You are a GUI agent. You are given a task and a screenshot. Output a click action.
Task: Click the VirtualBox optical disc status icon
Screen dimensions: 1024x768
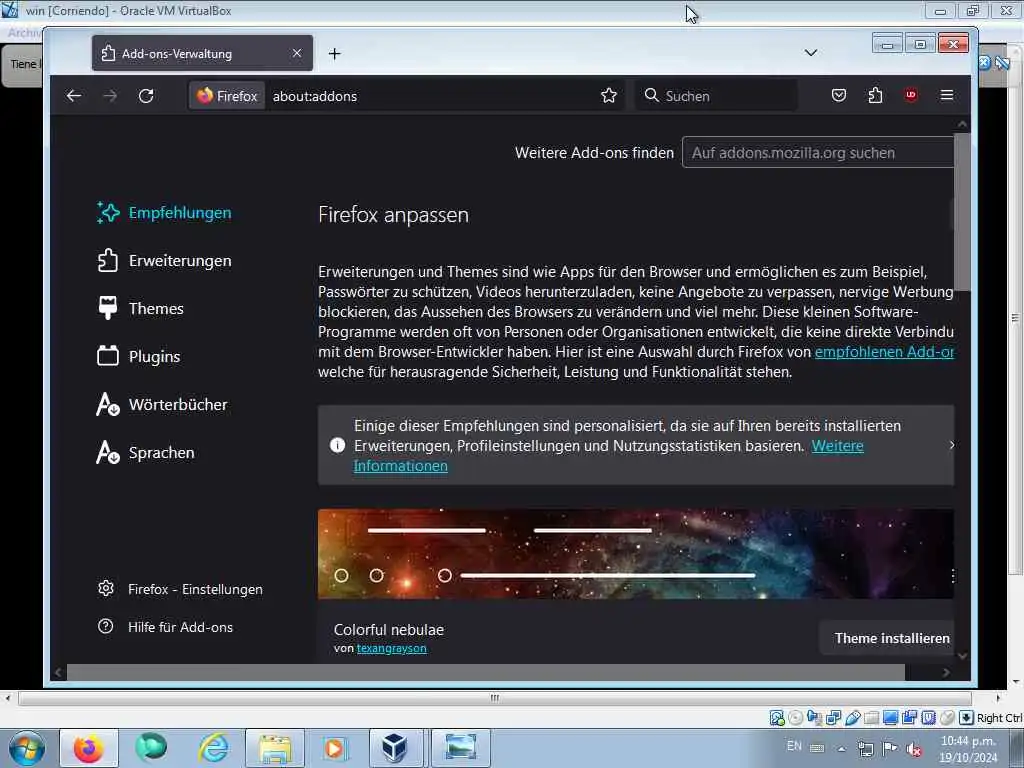(x=795, y=718)
